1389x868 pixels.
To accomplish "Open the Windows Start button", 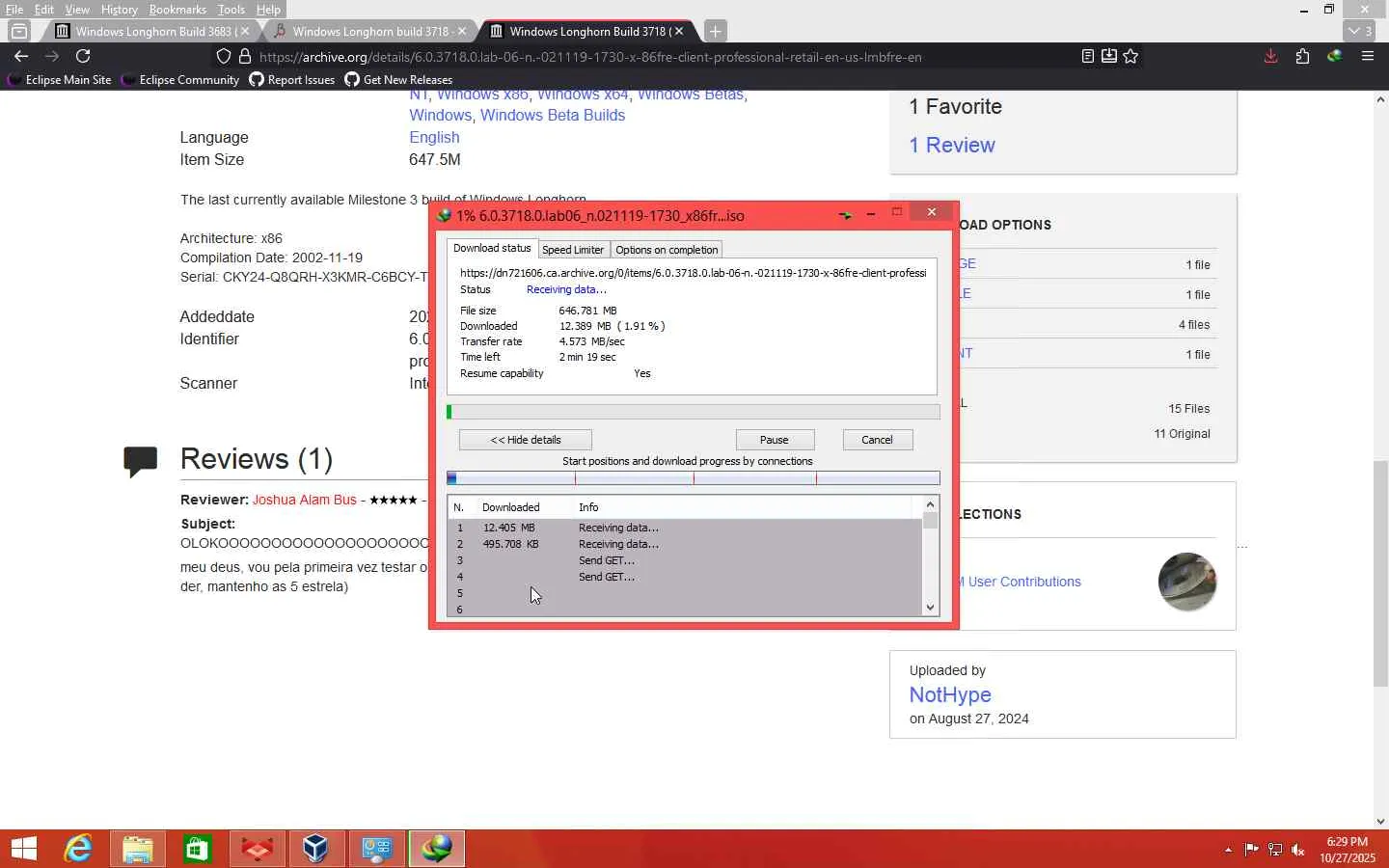I will 24,849.
